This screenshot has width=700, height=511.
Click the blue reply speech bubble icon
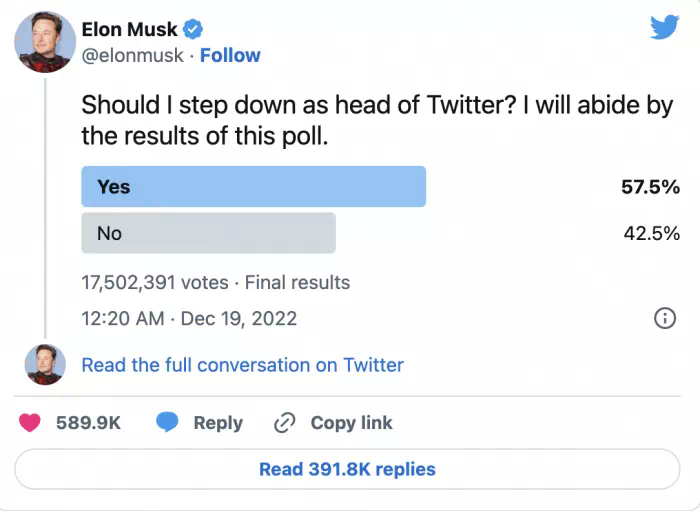click(167, 423)
